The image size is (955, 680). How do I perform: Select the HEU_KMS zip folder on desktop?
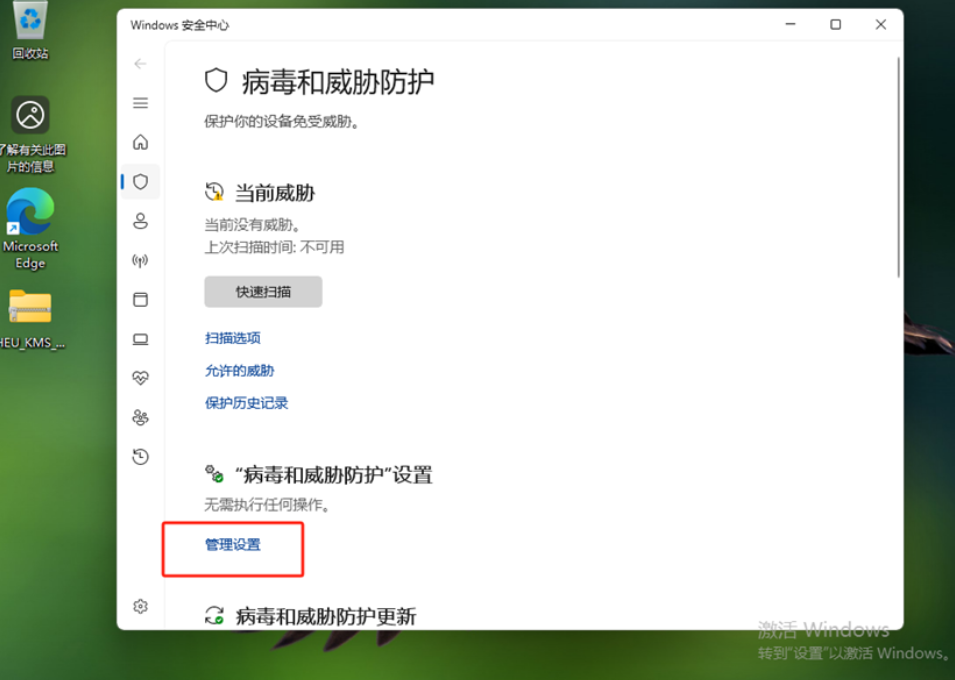tap(30, 319)
